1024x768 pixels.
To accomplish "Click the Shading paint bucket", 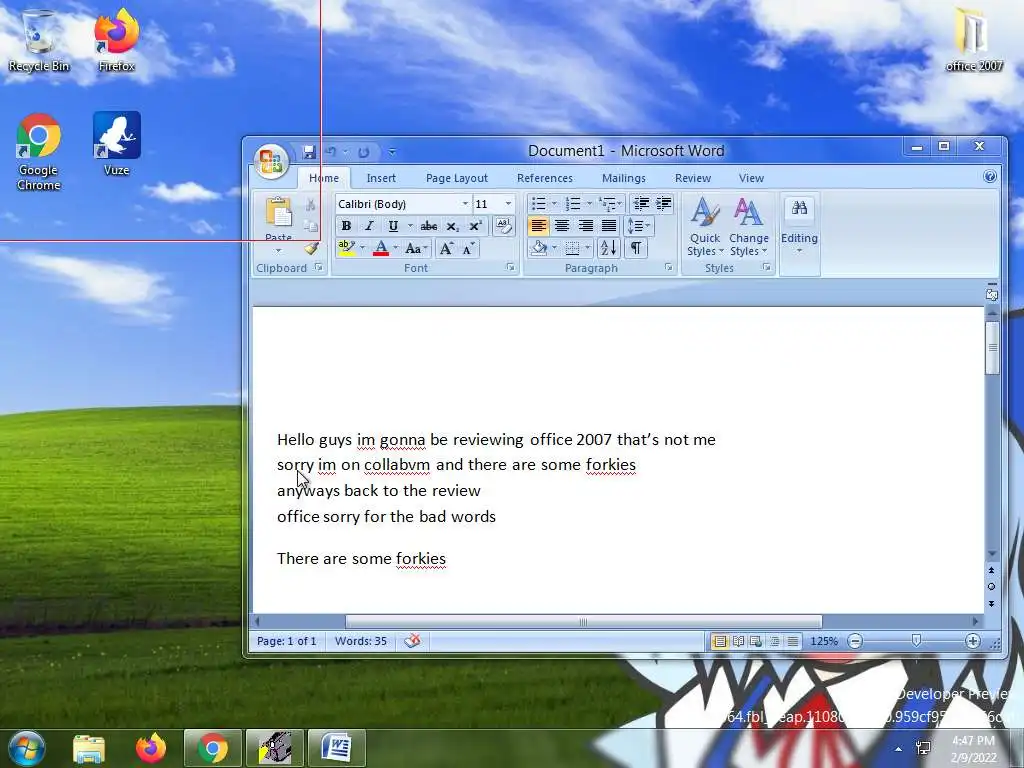I will click(539, 248).
